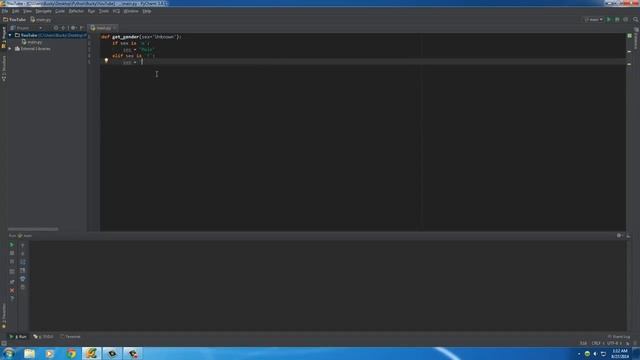Screen dimensions: 640x360
Task: Open the VCS menu
Action: (x=116, y=11)
